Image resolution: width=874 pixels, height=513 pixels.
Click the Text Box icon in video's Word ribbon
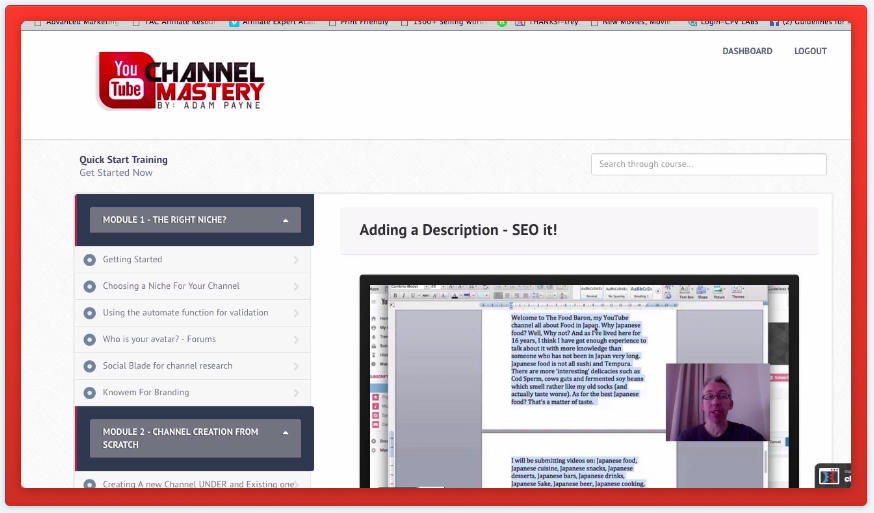686,292
